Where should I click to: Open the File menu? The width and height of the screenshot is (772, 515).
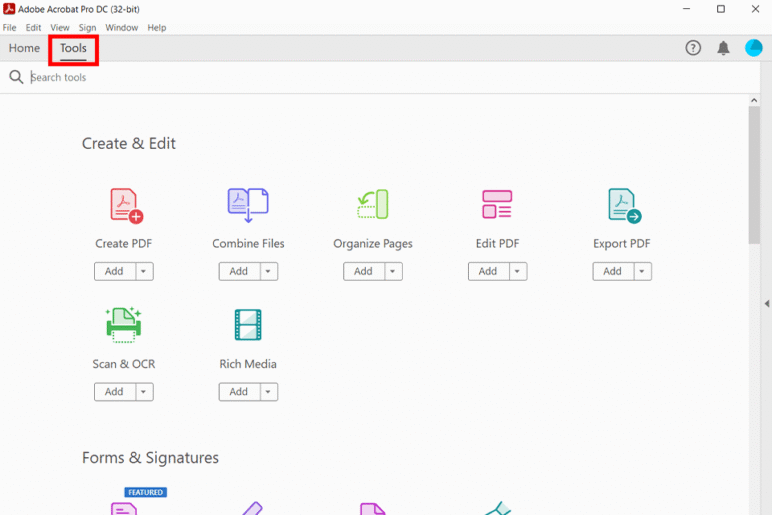point(9,28)
